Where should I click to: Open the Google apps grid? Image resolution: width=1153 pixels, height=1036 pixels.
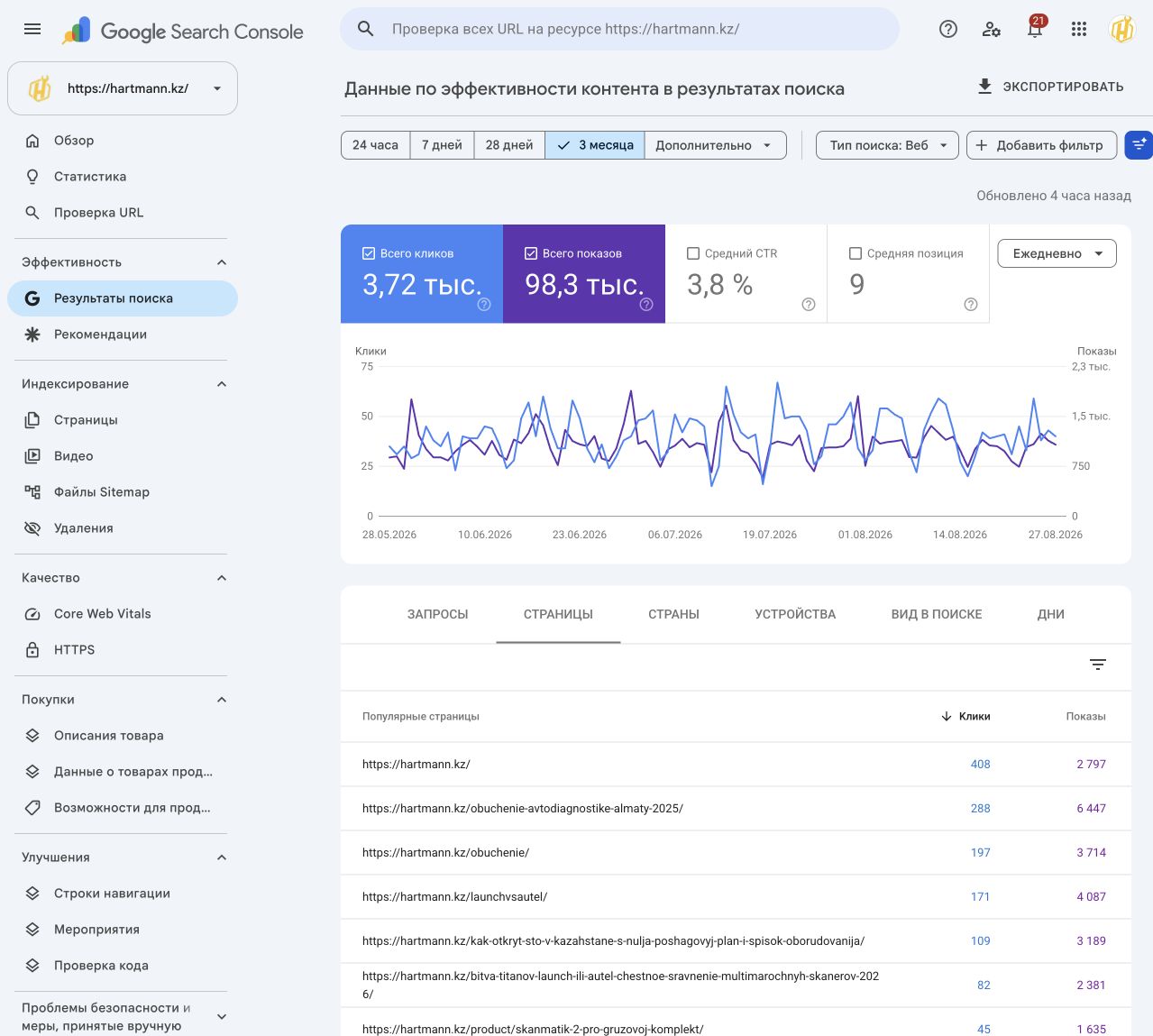(1079, 29)
